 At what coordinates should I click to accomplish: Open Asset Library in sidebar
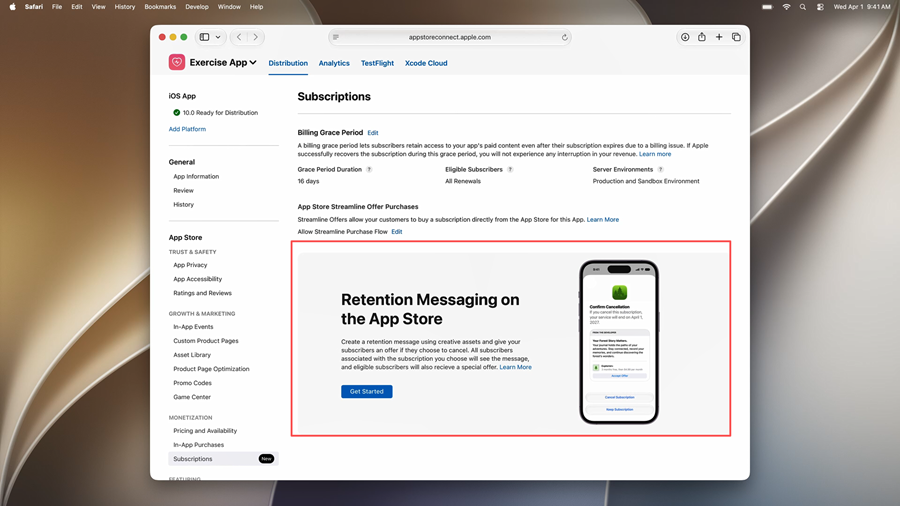[192, 355]
